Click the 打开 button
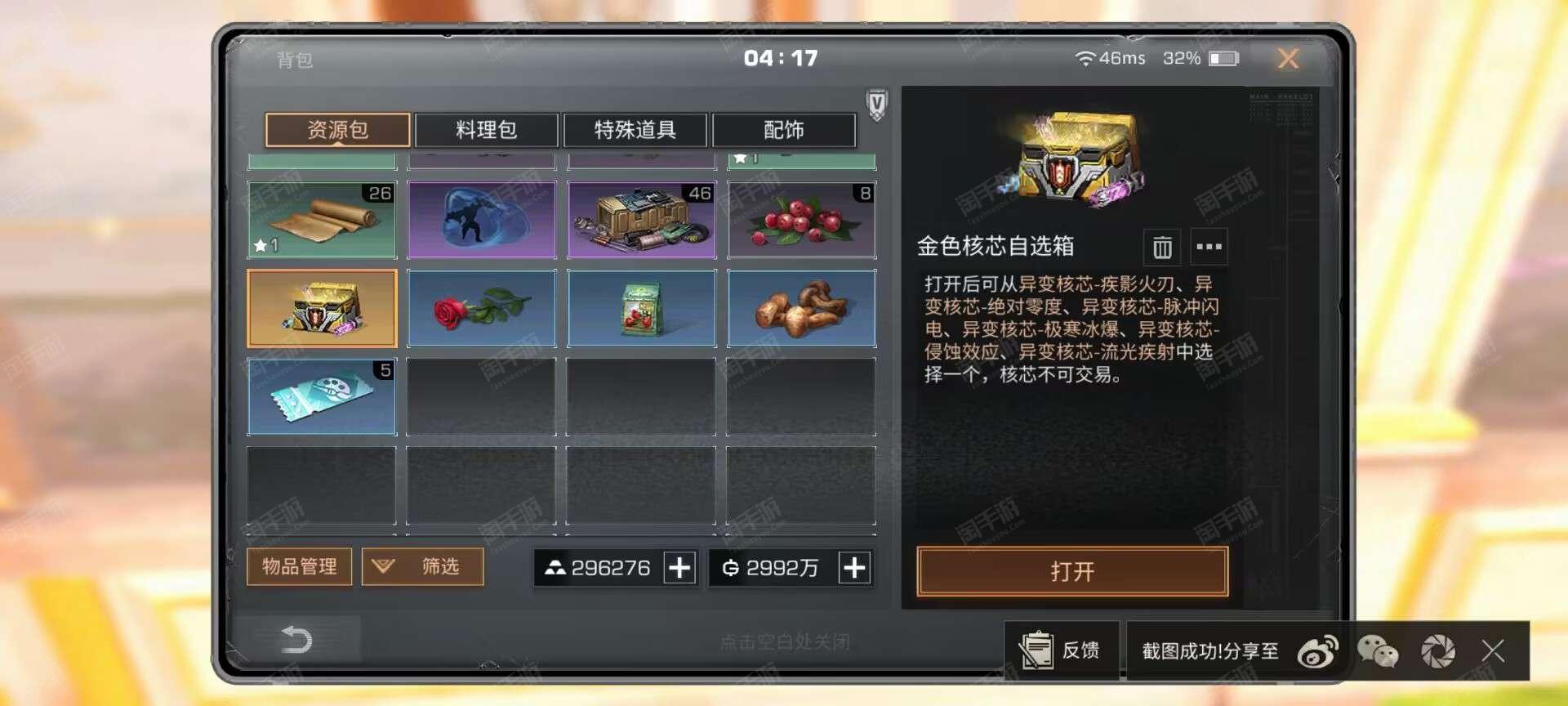1568x706 pixels. click(1072, 571)
